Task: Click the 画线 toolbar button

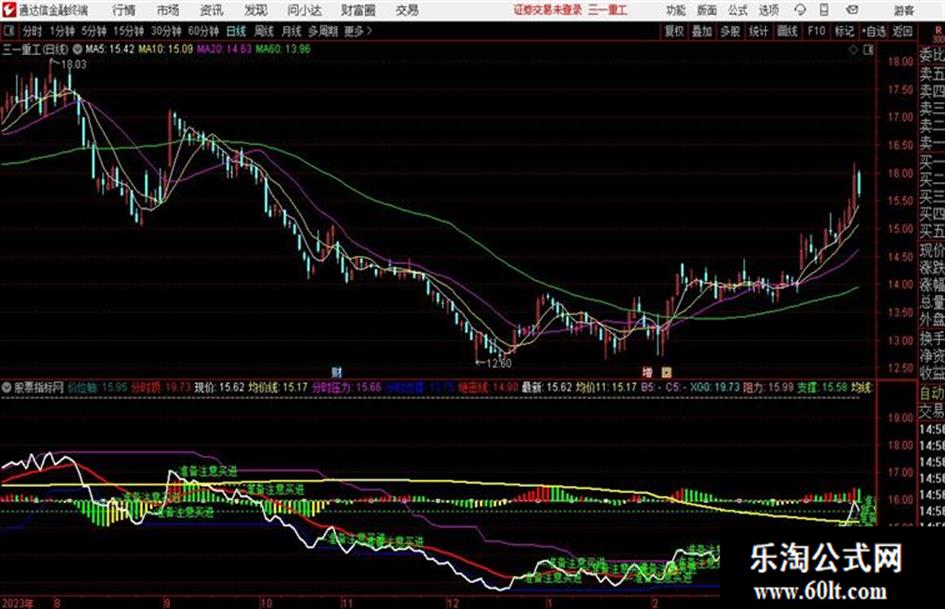Action: click(x=787, y=31)
